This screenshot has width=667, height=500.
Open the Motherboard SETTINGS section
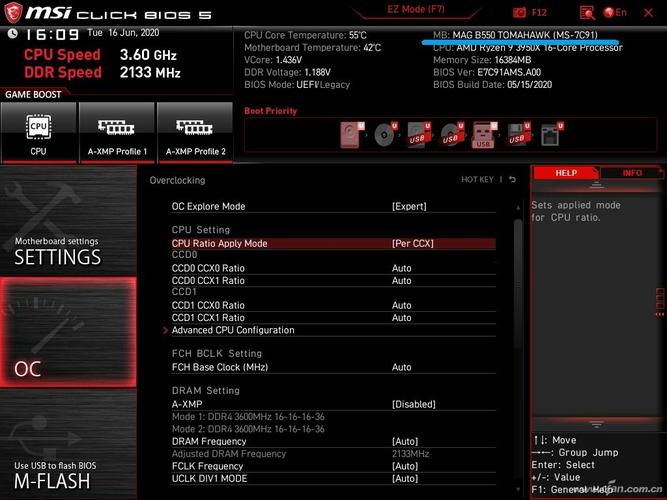(68, 221)
